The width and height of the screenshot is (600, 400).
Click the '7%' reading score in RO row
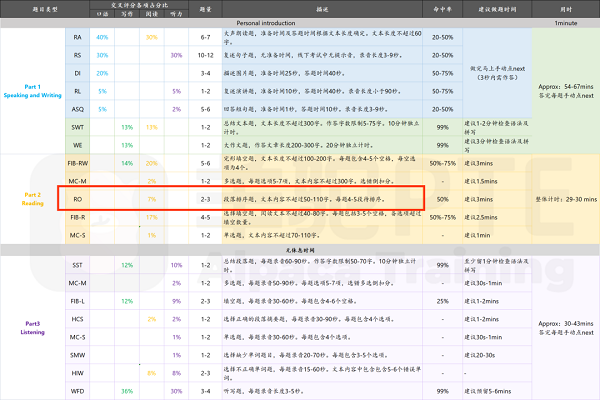point(152,199)
